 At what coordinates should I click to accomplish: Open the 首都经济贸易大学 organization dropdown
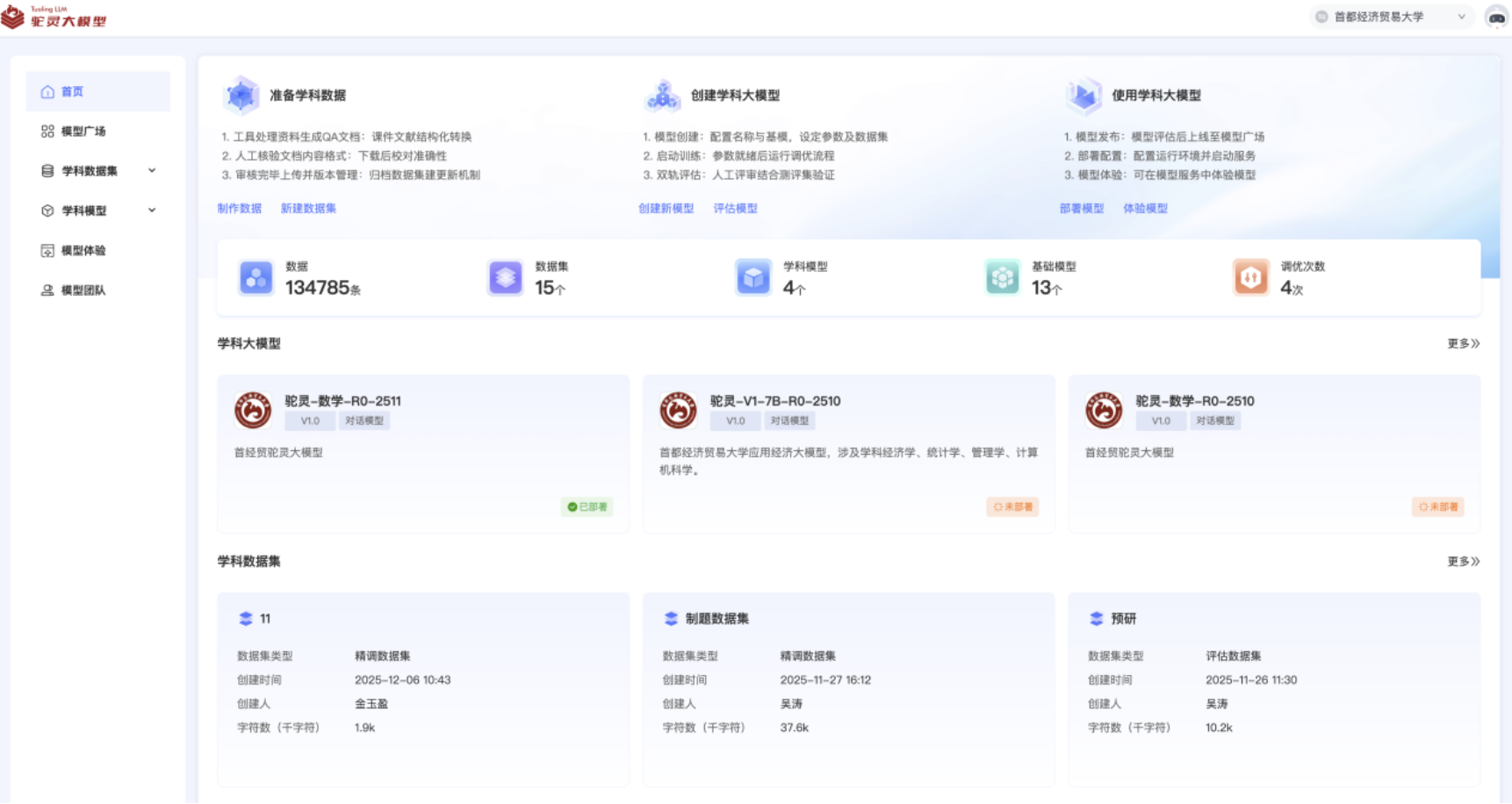[1393, 17]
